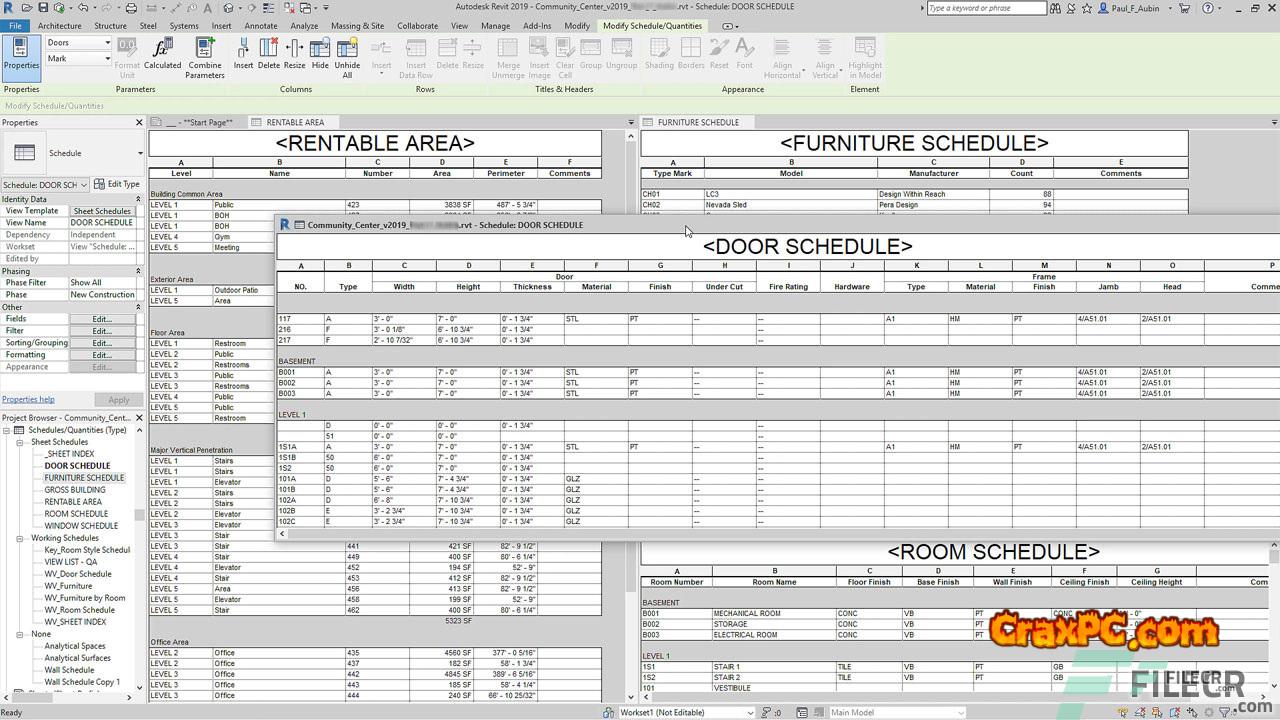Click the Edit button for Sorting/Grouping
Viewport: 1280px width, 720px height.
[101, 343]
